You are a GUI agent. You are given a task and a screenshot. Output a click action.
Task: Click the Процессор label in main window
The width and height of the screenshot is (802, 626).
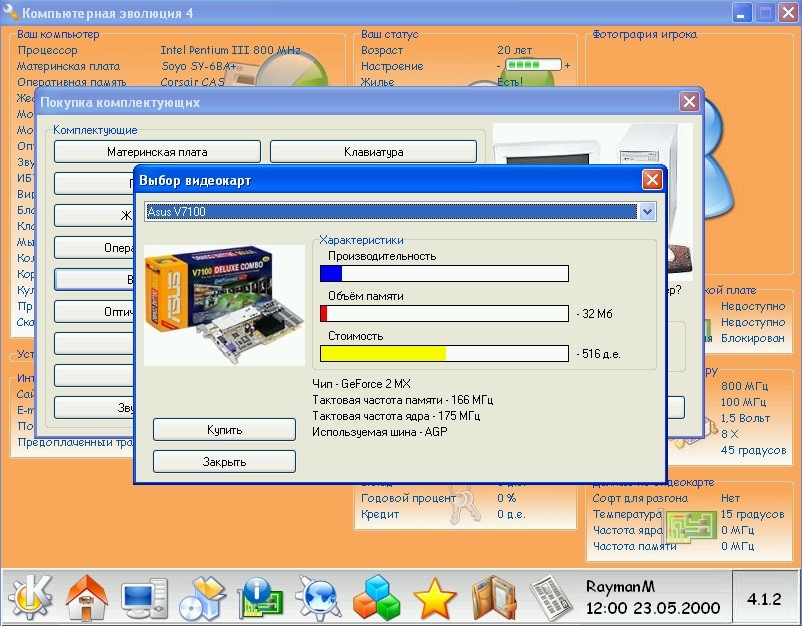click(x=47, y=50)
